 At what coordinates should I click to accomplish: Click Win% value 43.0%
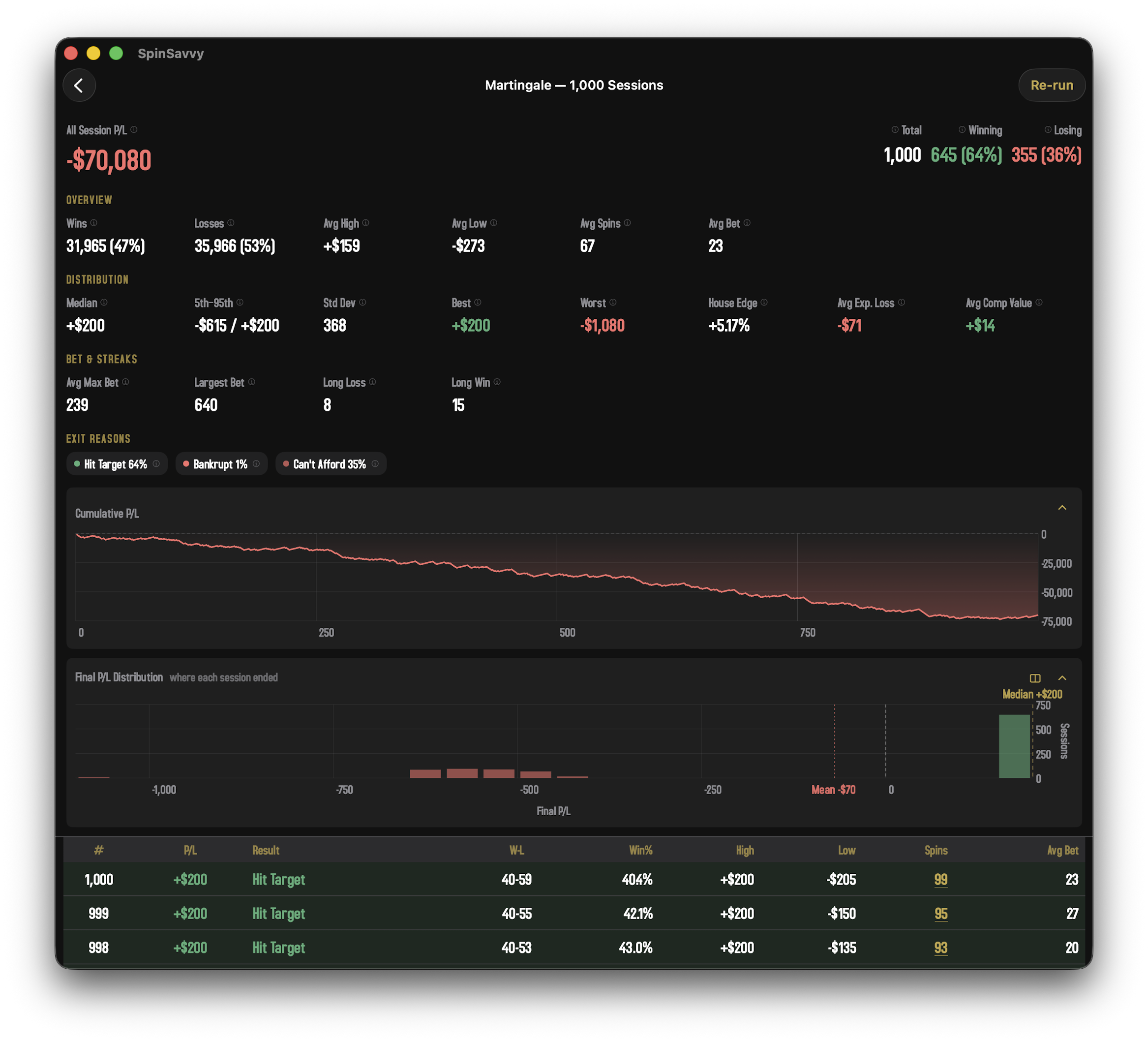coord(635,948)
